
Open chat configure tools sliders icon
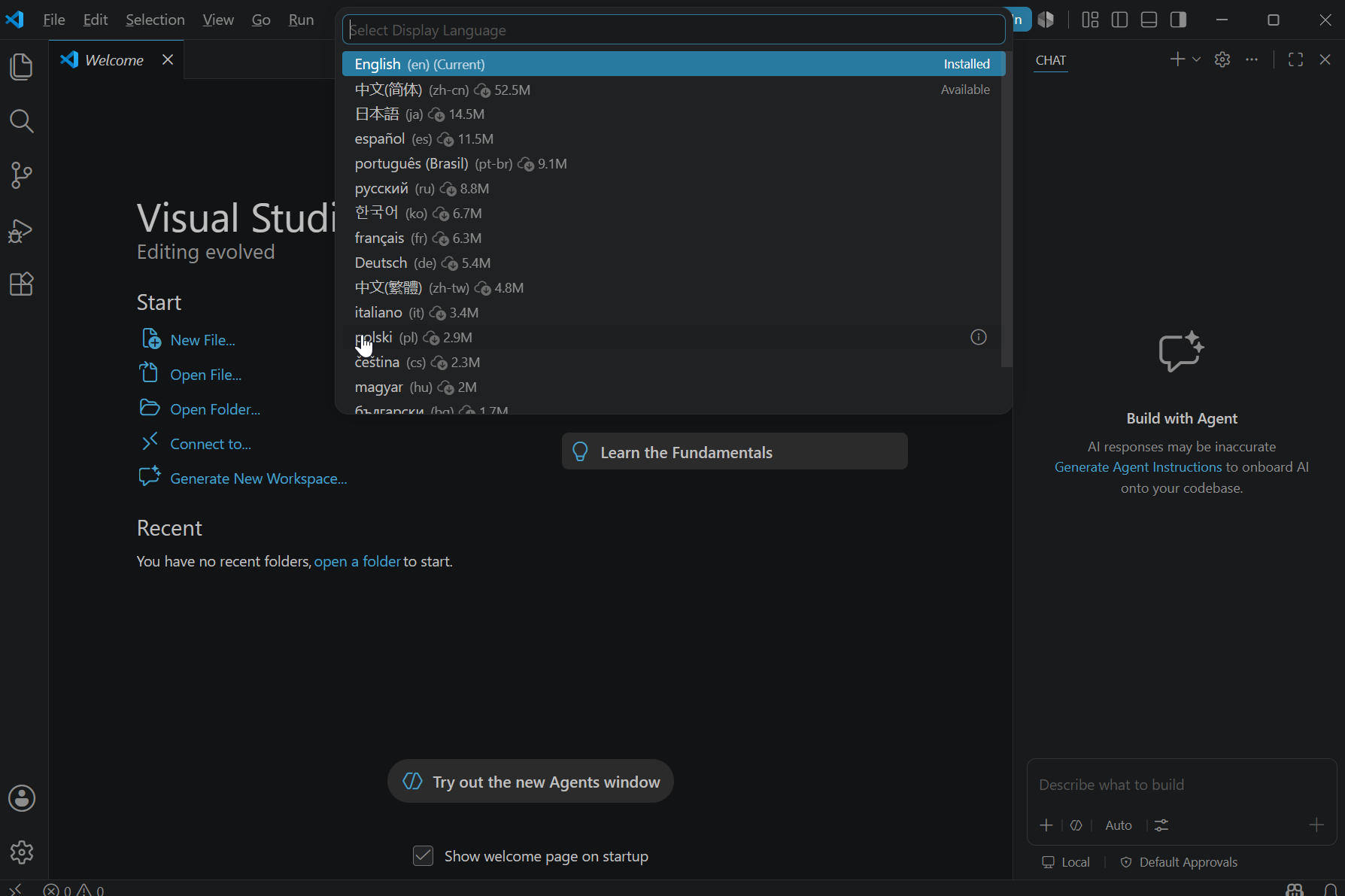1161,825
